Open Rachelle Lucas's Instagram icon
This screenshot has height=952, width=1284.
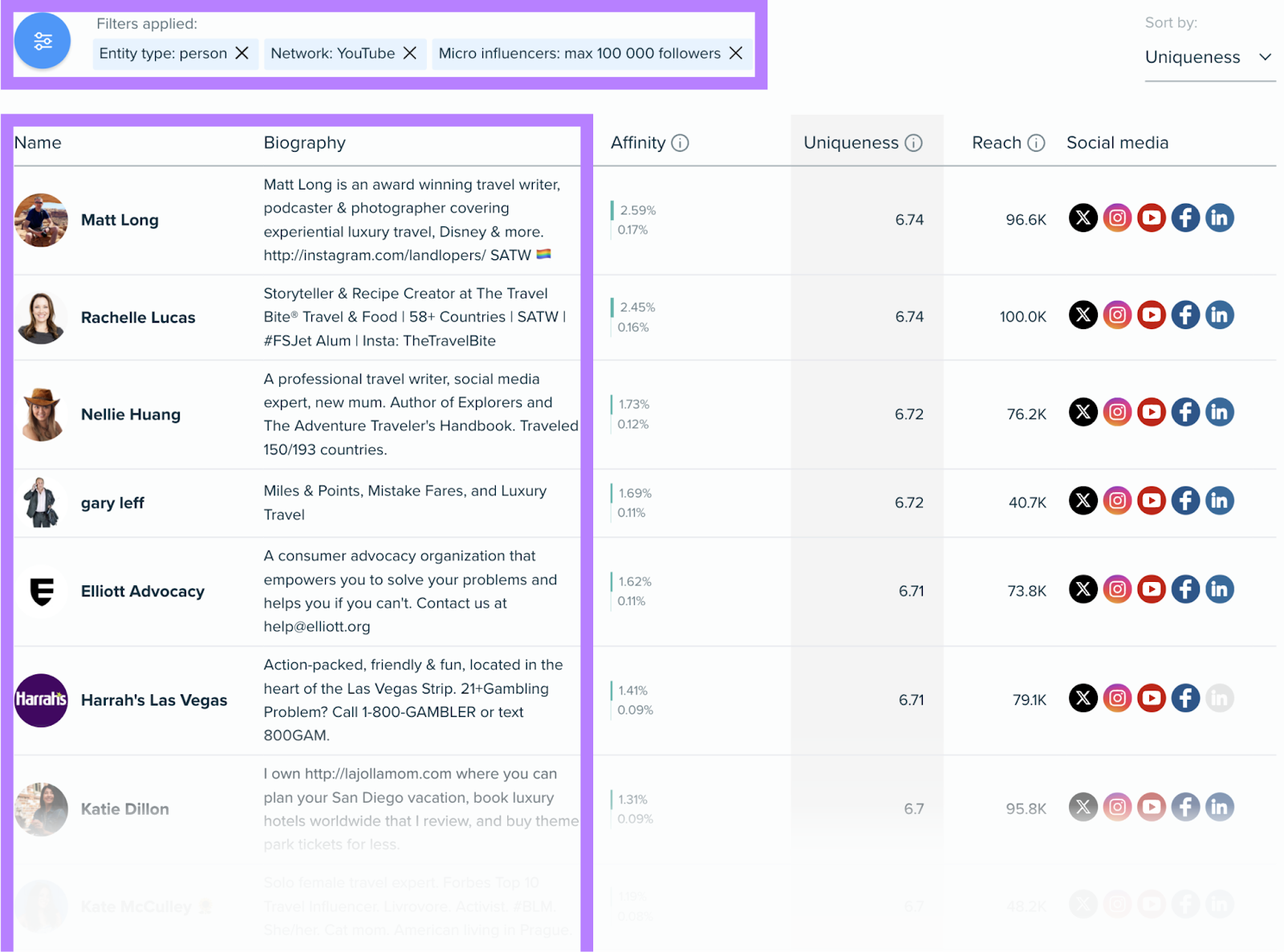click(1117, 315)
